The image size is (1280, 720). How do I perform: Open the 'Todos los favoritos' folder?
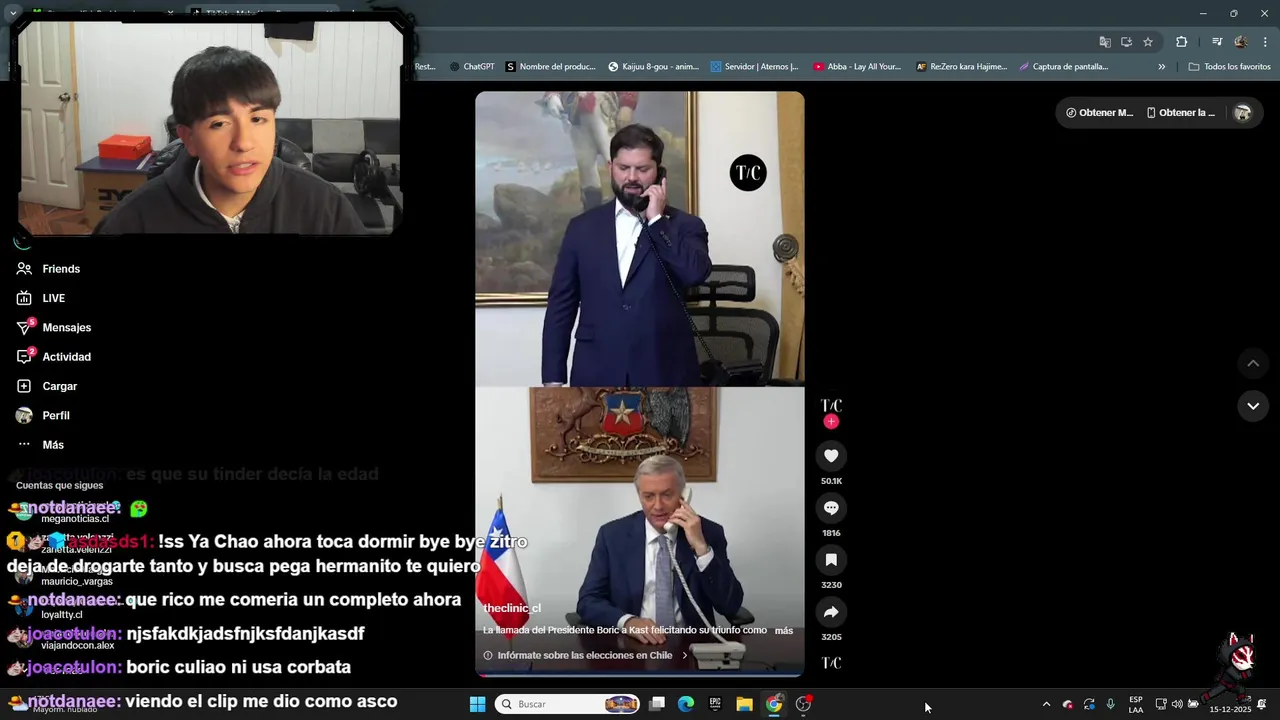[1229, 67]
